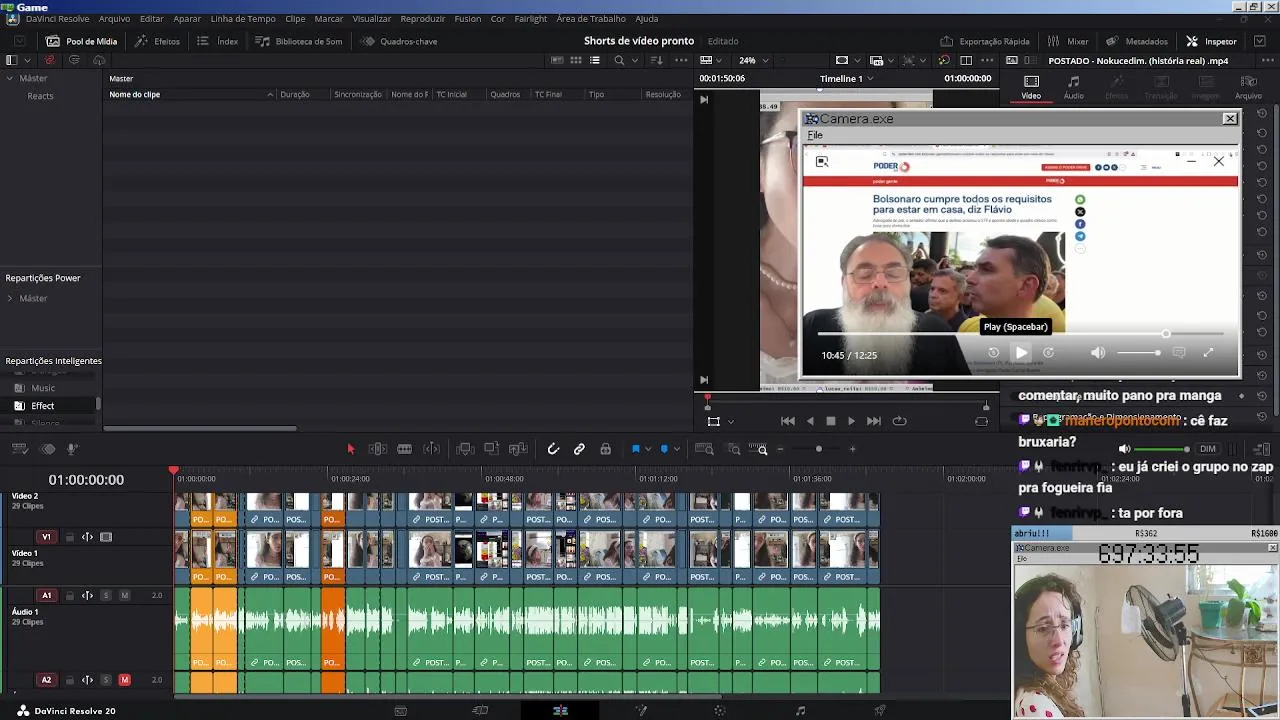Toggle Mute on audio track A1
The image size is (1280, 720).
coord(124,595)
